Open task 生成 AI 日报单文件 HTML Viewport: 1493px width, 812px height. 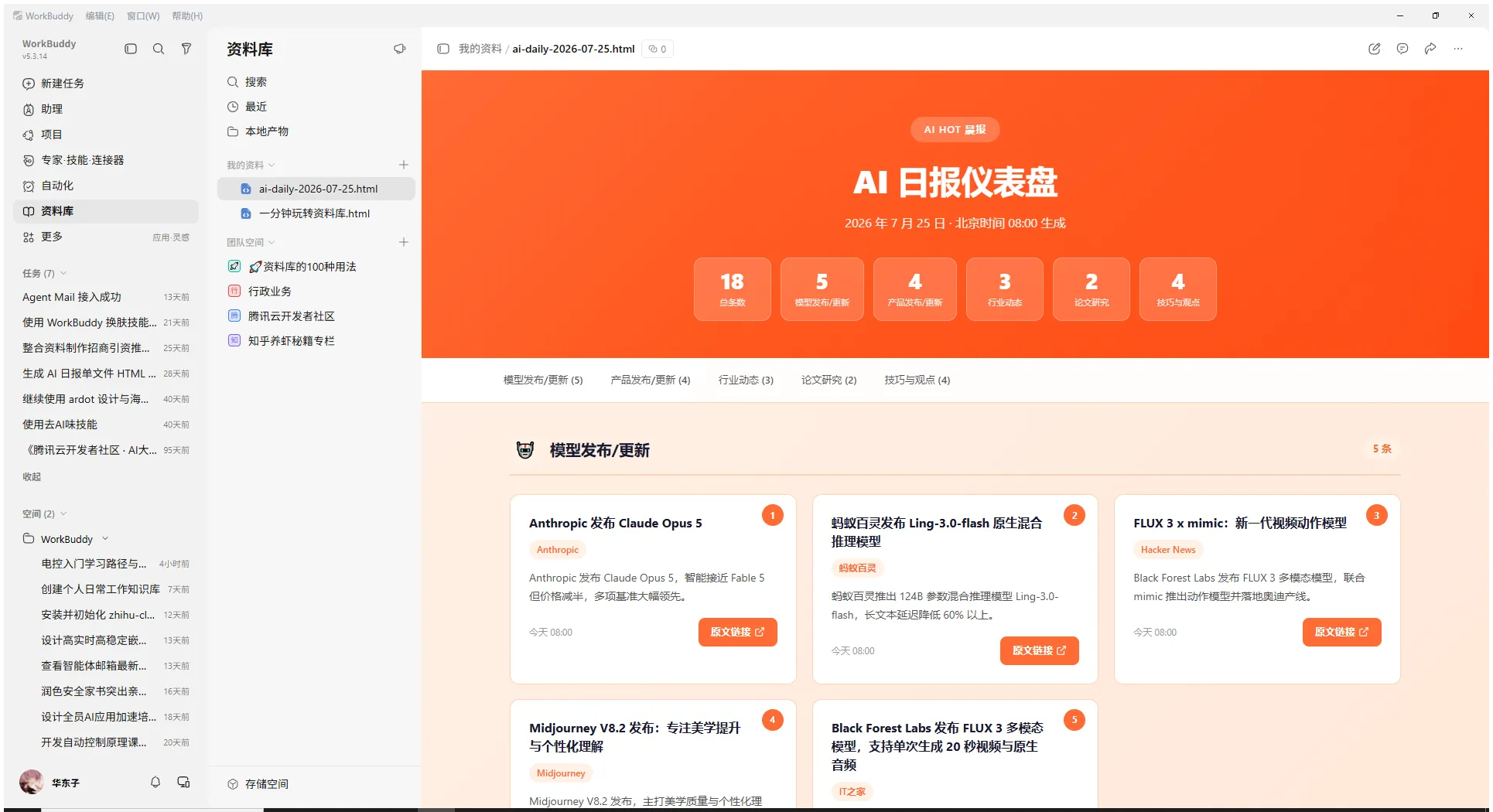click(x=106, y=374)
